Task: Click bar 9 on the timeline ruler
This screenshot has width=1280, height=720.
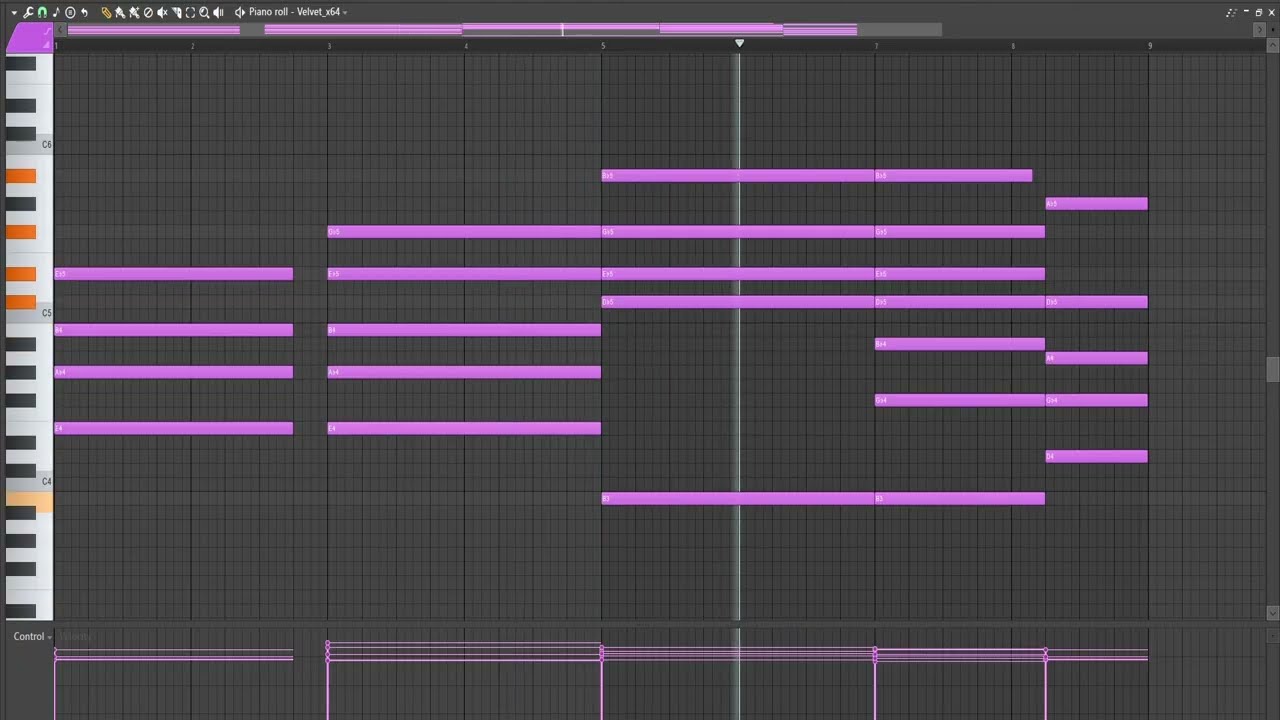Action: click(1150, 46)
